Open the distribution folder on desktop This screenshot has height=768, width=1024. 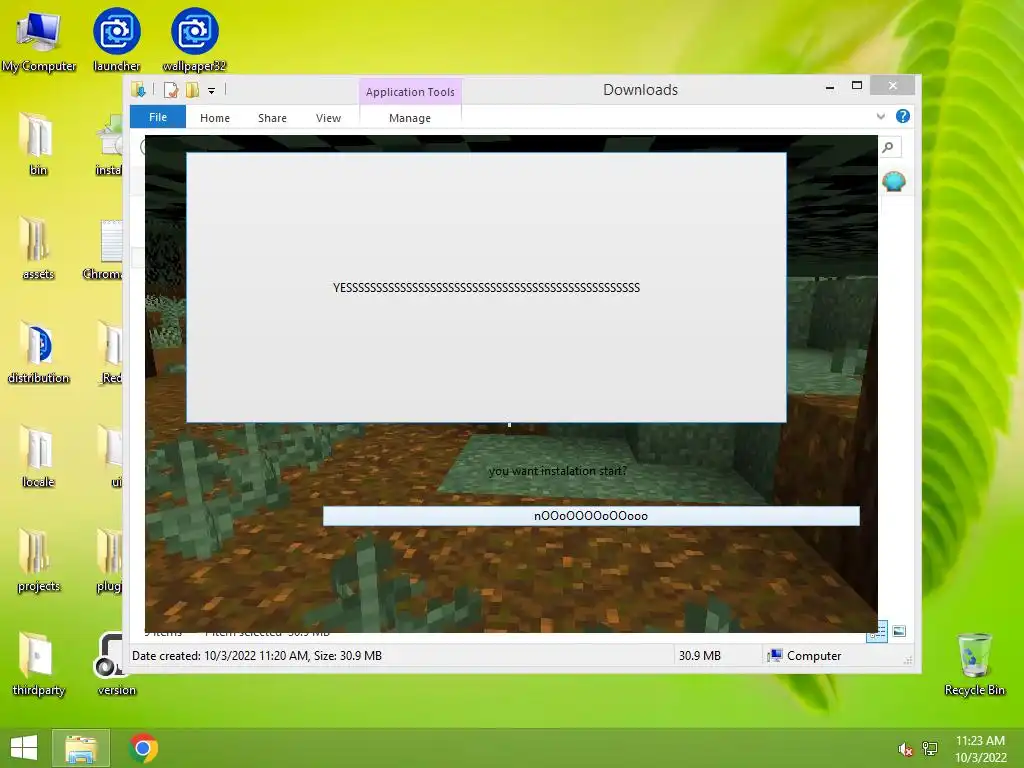pyautogui.click(x=39, y=353)
